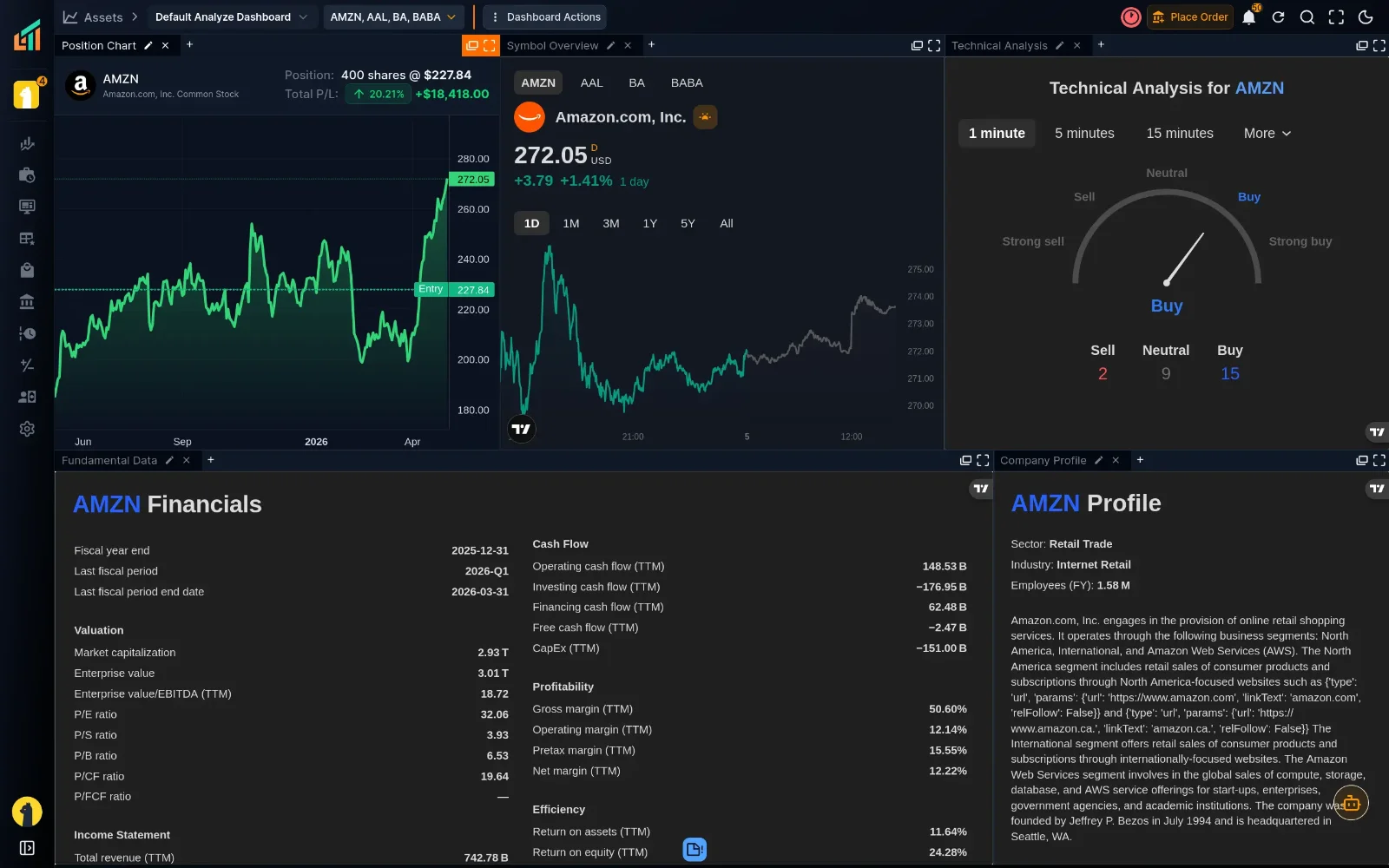Click the red timer icon

(1130, 17)
